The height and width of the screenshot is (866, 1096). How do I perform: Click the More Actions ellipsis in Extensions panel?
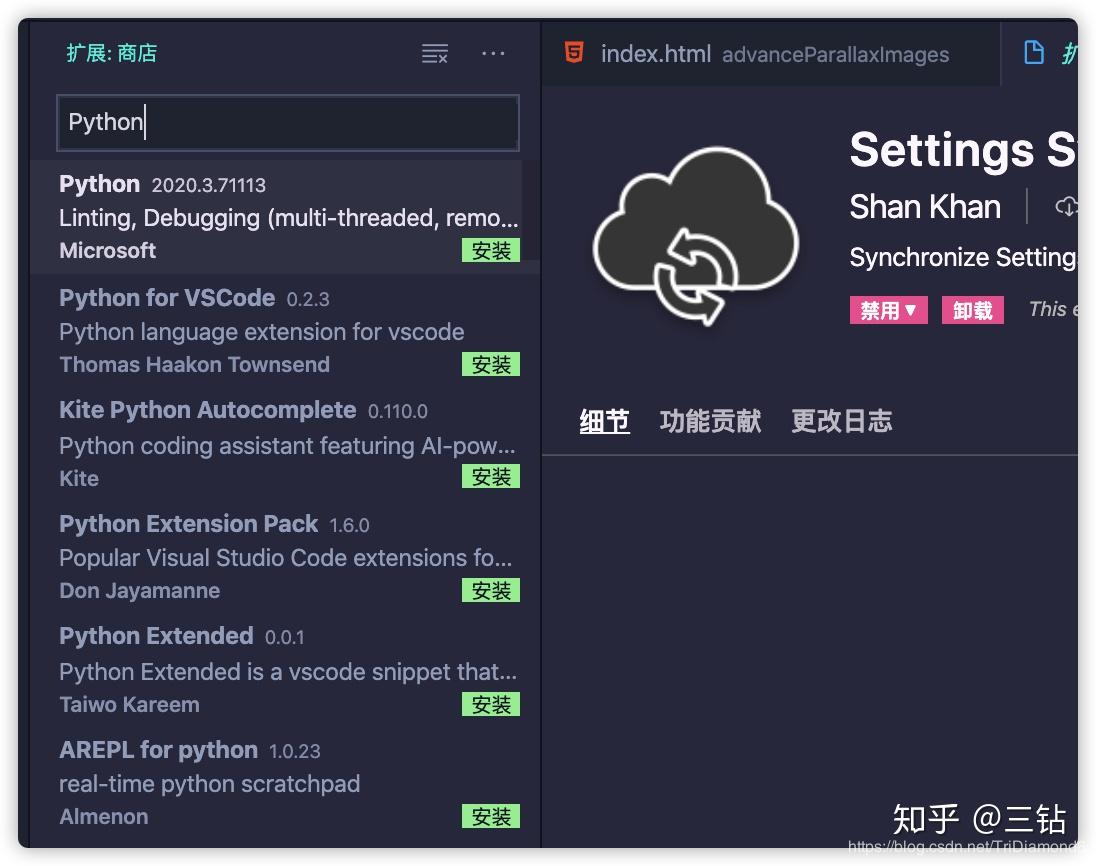pyautogui.click(x=493, y=54)
